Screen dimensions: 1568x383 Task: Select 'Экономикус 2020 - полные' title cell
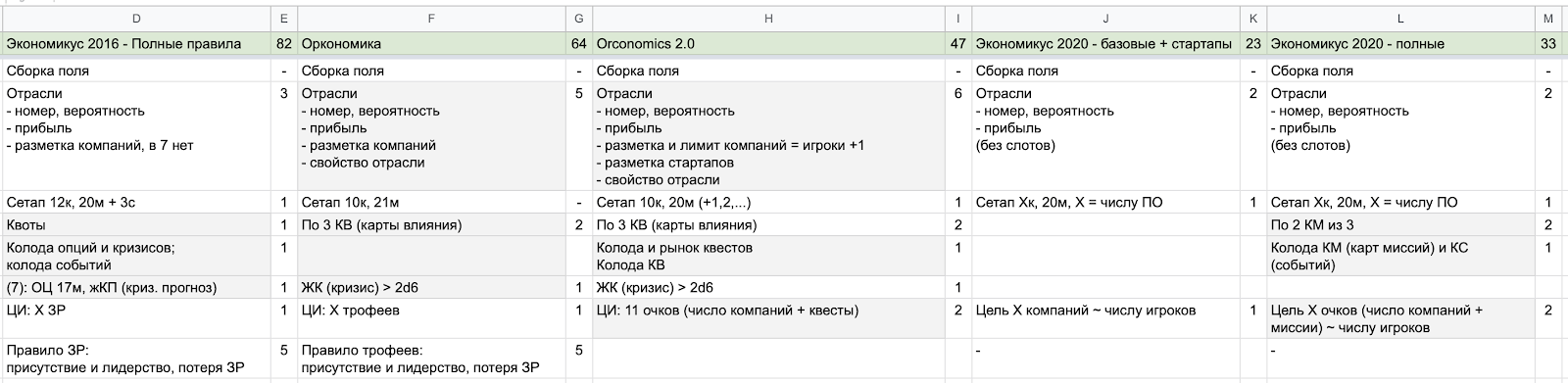click(x=1399, y=44)
